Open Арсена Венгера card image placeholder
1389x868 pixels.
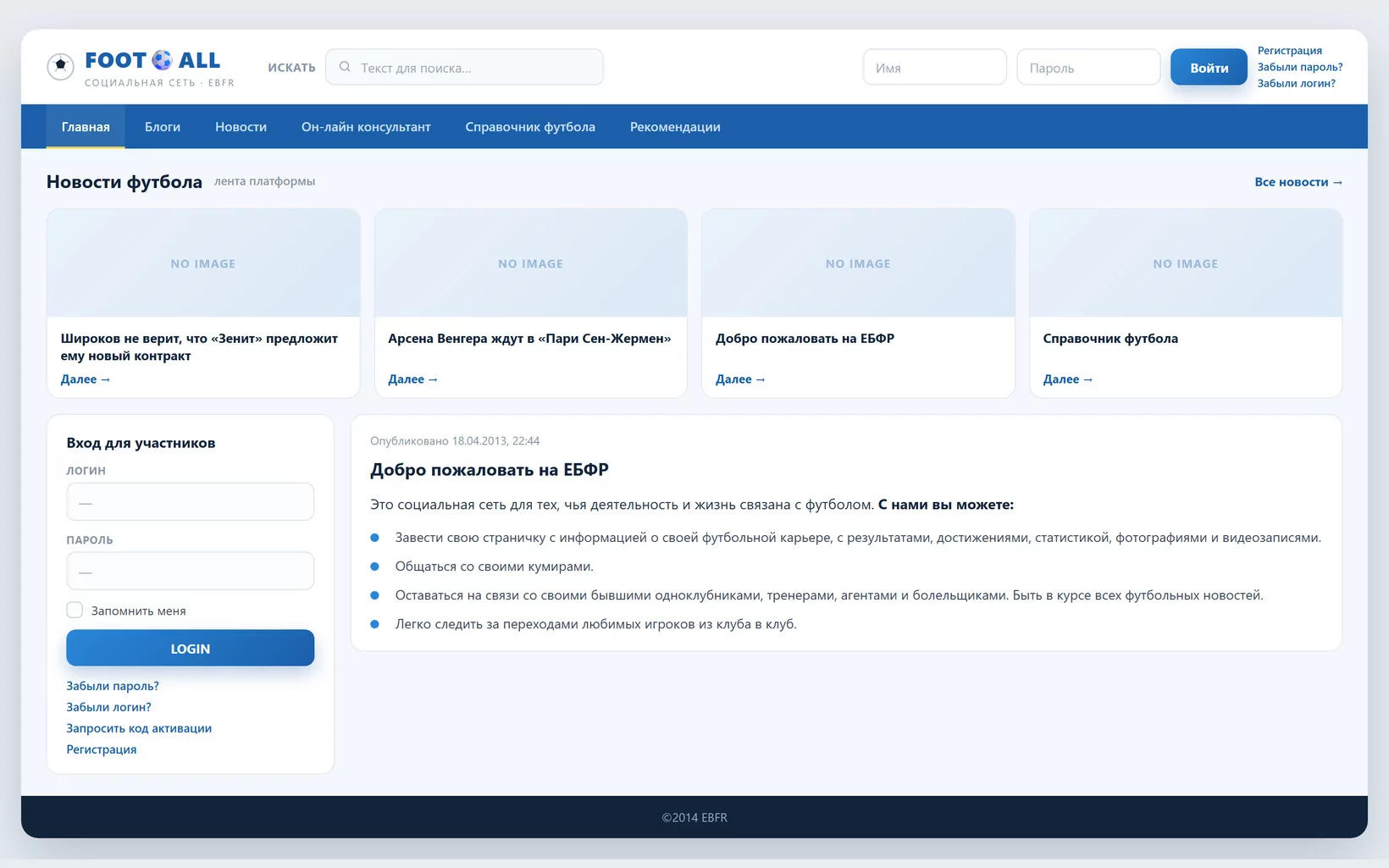tap(531, 263)
